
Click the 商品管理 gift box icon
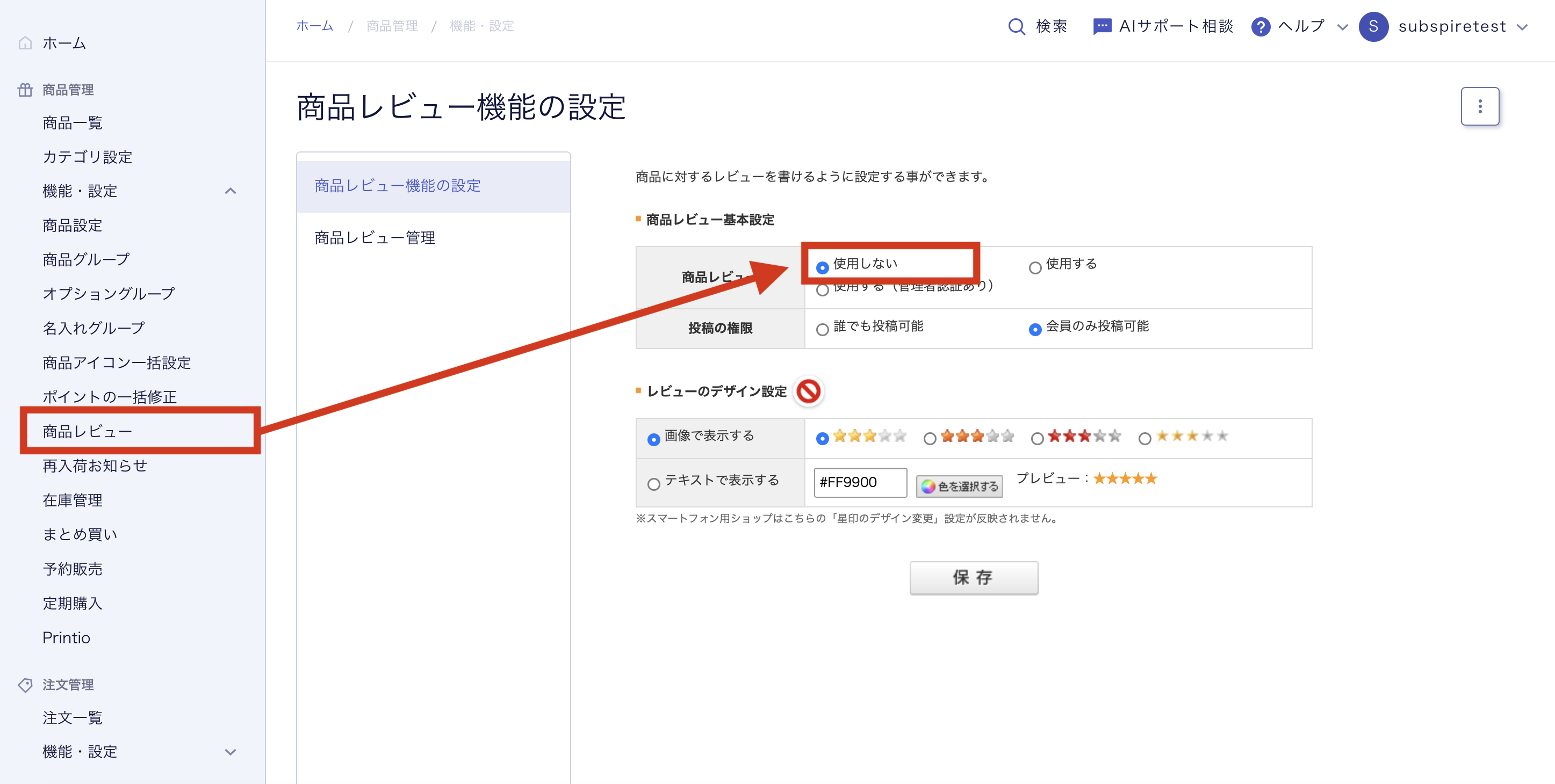25,90
